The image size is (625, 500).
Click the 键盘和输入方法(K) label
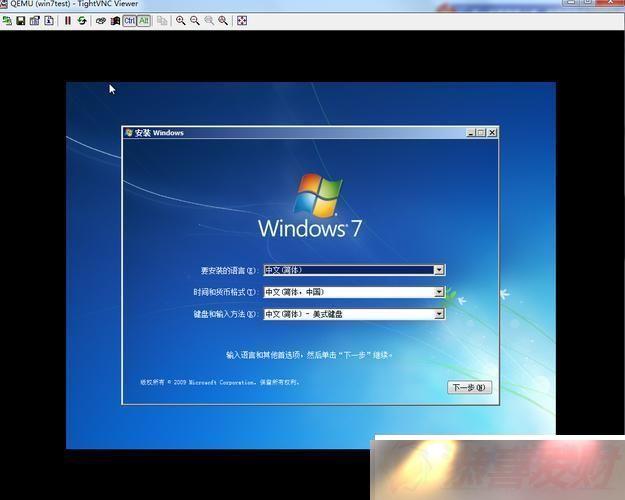tap(226, 314)
